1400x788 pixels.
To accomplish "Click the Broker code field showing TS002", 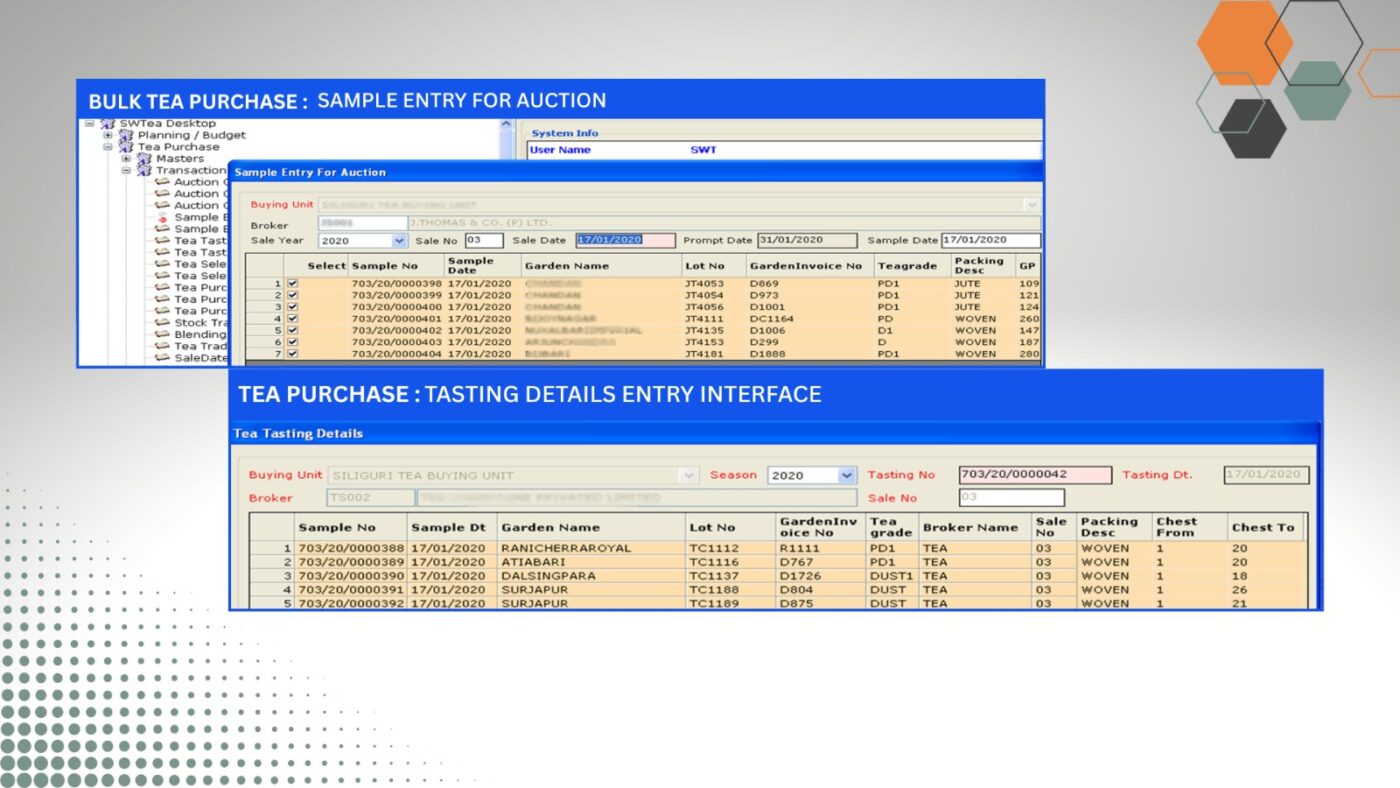I will pos(370,497).
